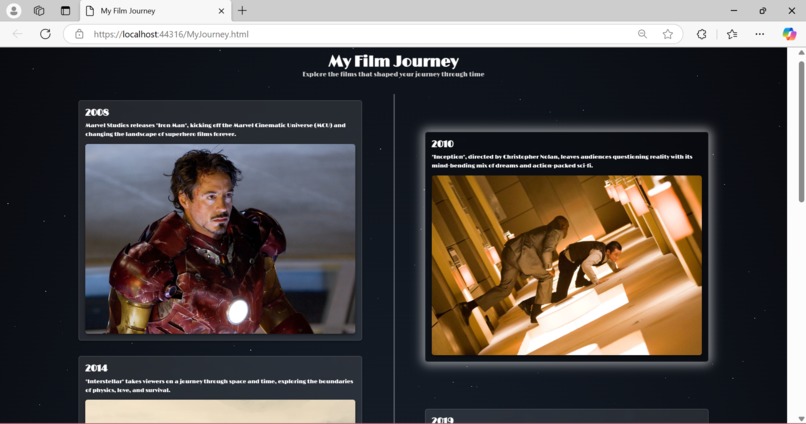Open Settings and more ellipsis menu
The image size is (806, 424).
point(759,34)
